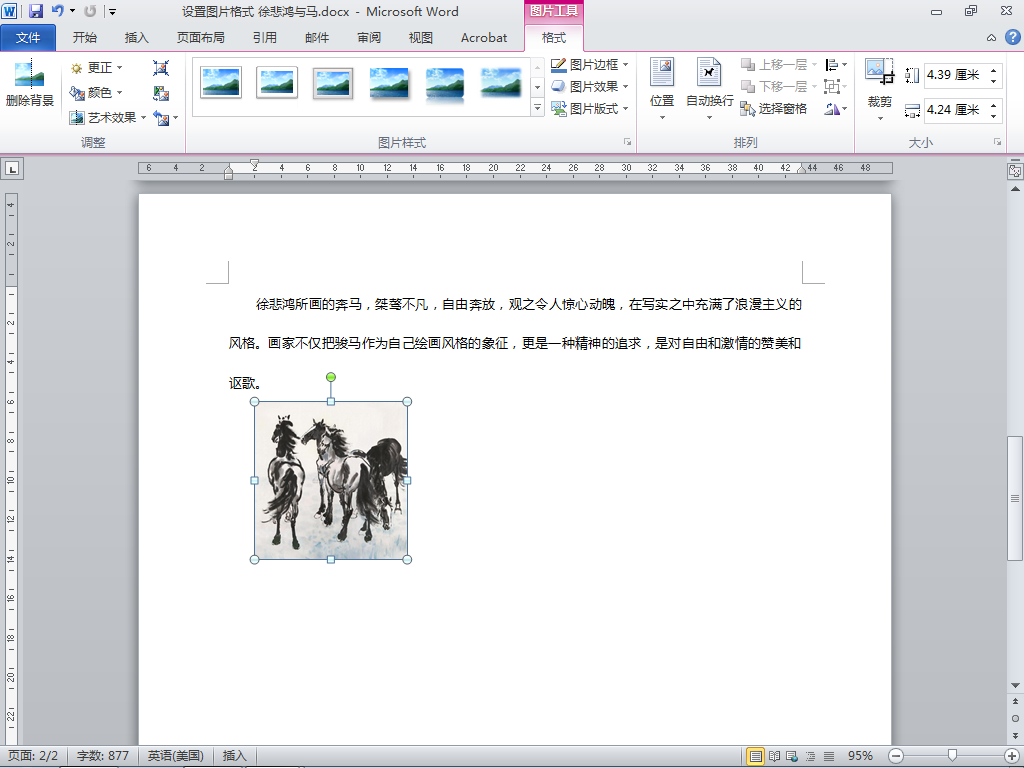Undo the last action
The width and height of the screenshot is (1024, 768).
click(x=58, y=11)
